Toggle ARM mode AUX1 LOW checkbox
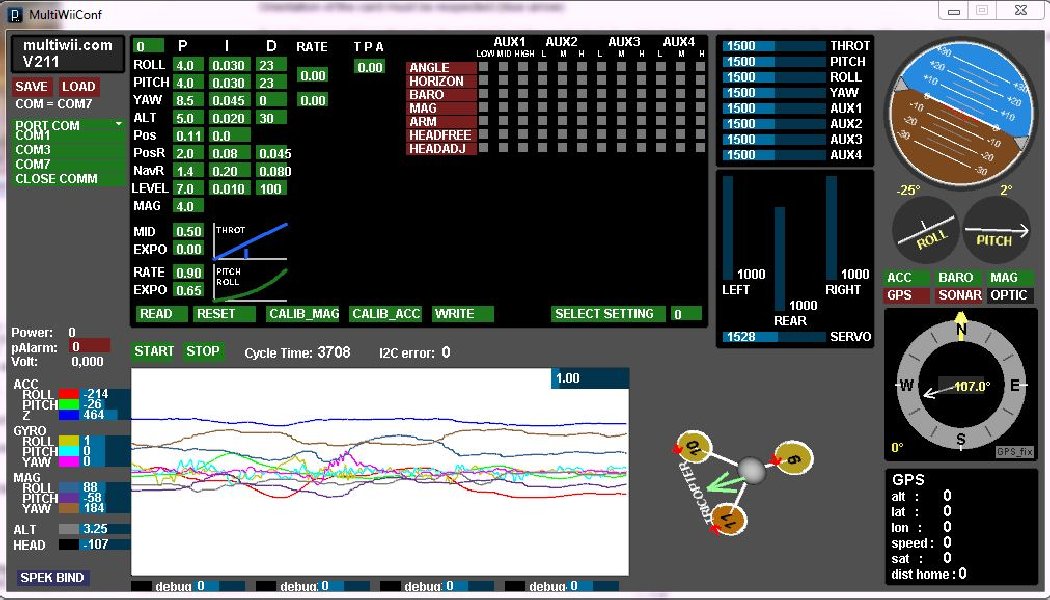 (483, 122)
